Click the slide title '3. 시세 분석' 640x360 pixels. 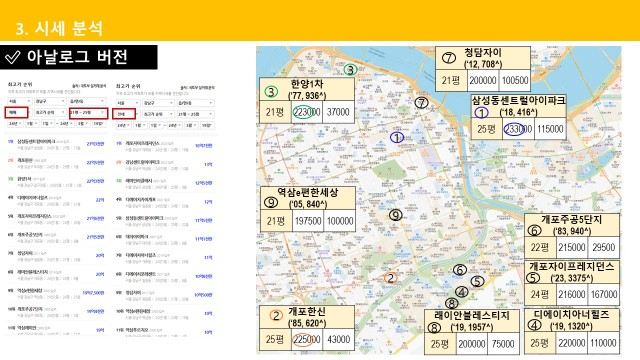click(60, 28)
